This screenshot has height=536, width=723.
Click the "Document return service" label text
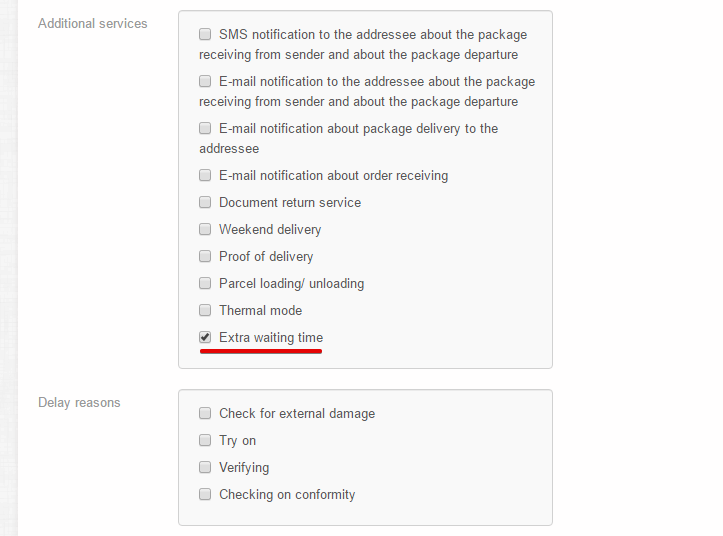click(x=290, y=202)
